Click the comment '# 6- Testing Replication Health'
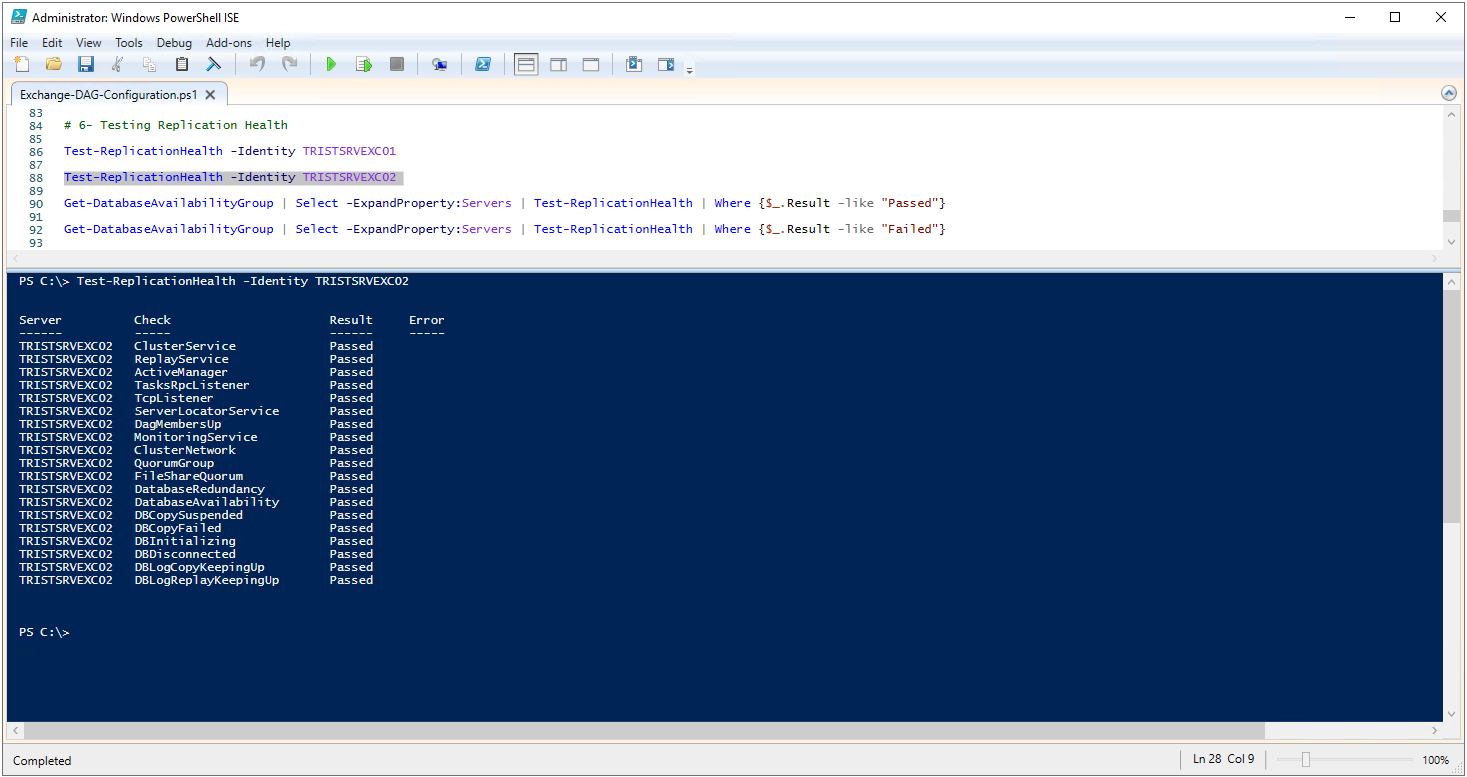 (x=176, y=125)
